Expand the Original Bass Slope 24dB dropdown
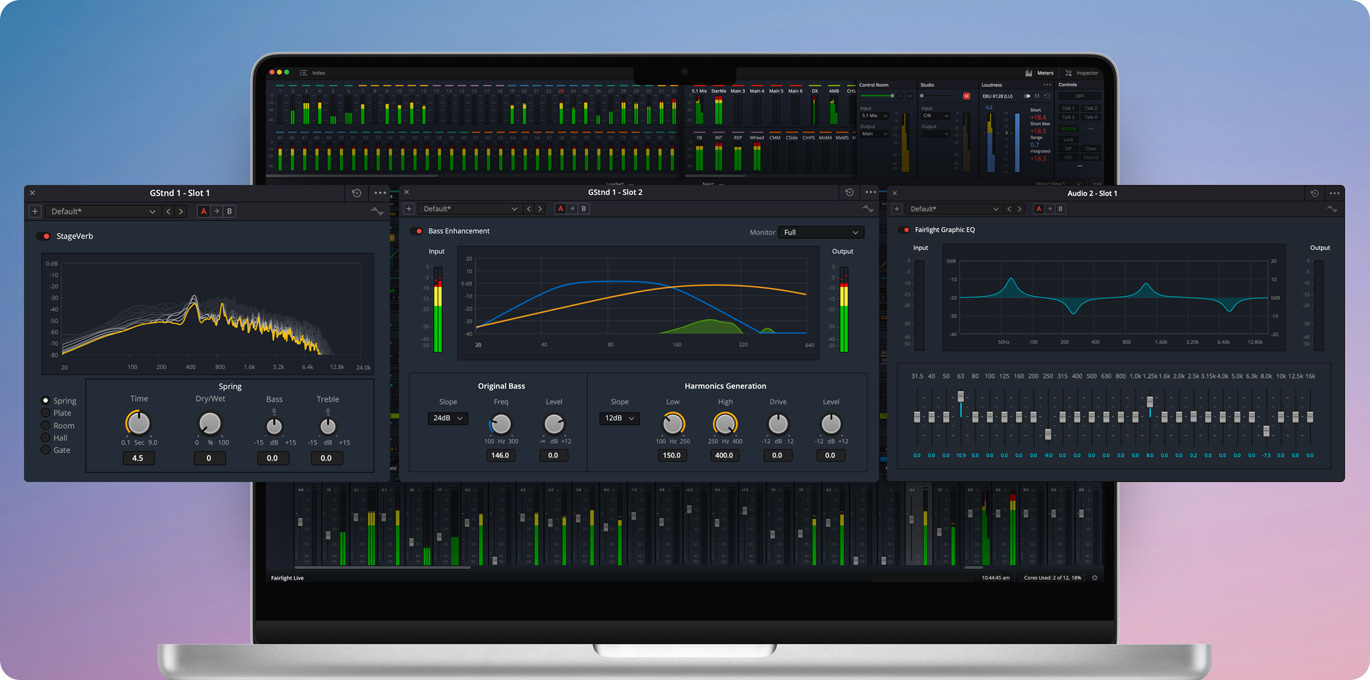Viewport: 1370px width, 680px height. (447, 418)
